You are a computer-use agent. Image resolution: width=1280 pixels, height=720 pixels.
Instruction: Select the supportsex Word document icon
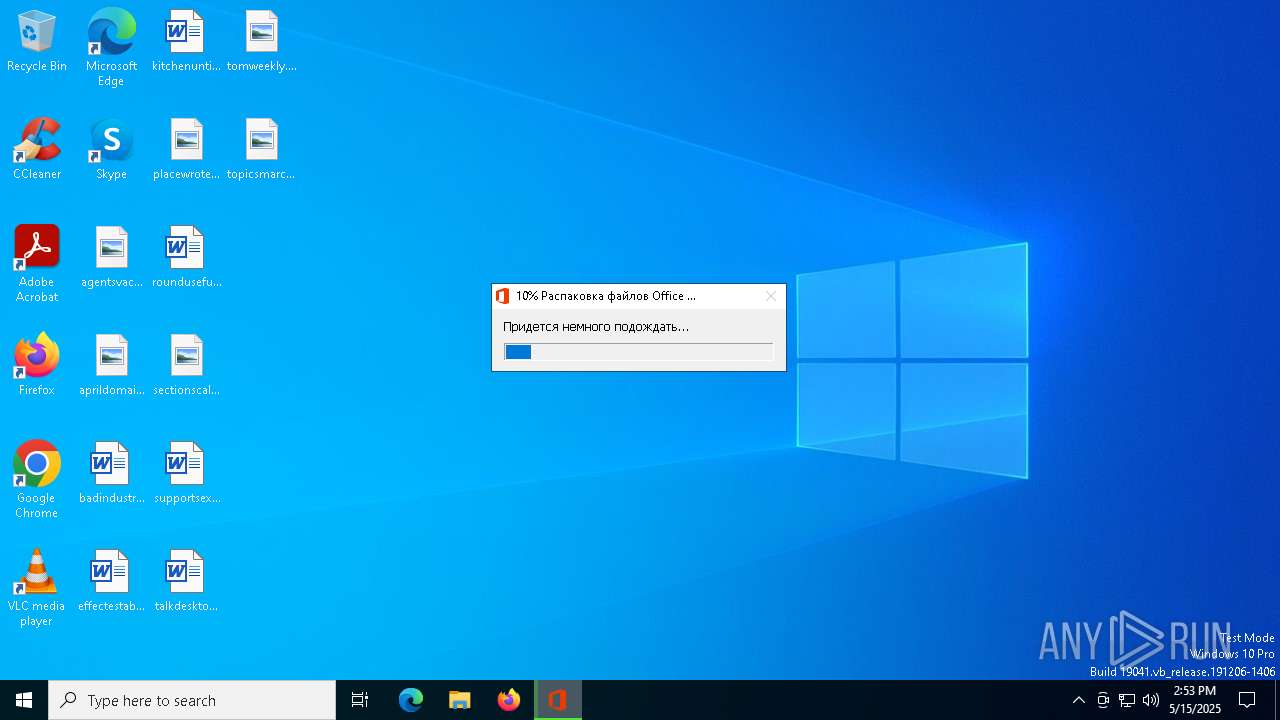tap(186, 474)
